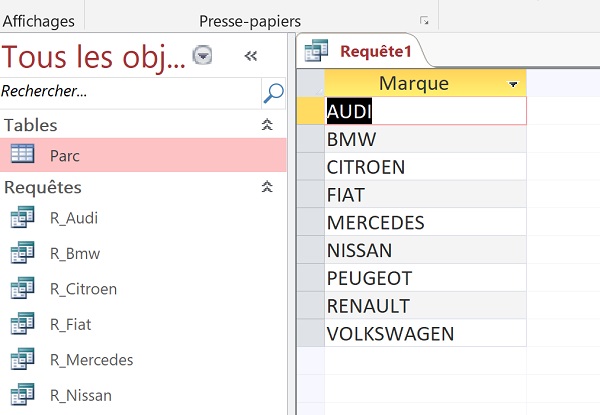Screen dimensions: 600x415
Task: Click the R_Bmw query icon
Action: pyautogui.click(x=23, y=252)
